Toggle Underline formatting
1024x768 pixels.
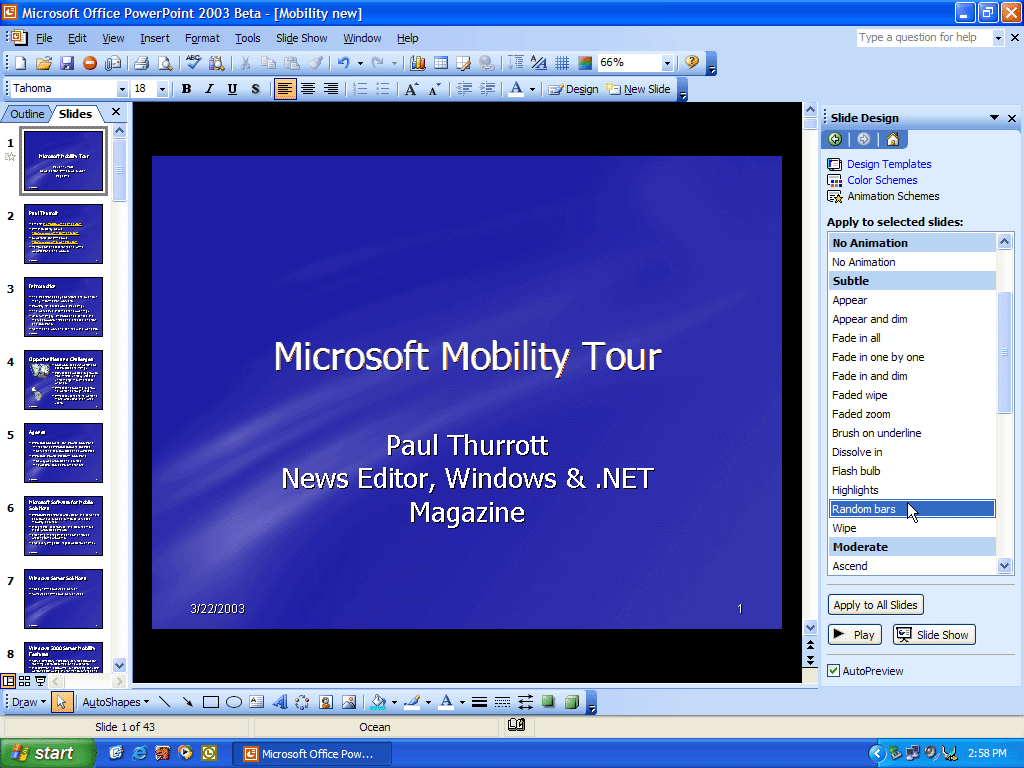pos(232,89)
